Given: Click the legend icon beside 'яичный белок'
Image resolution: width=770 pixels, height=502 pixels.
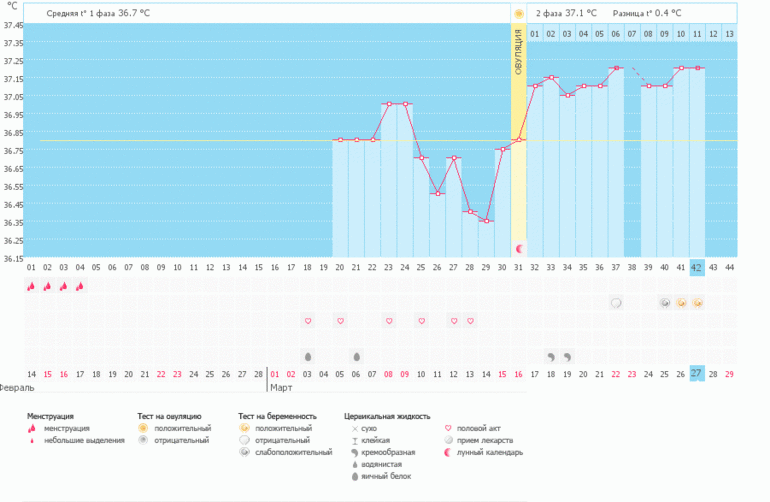Looking at the screenshot, I should click(355, 476).
